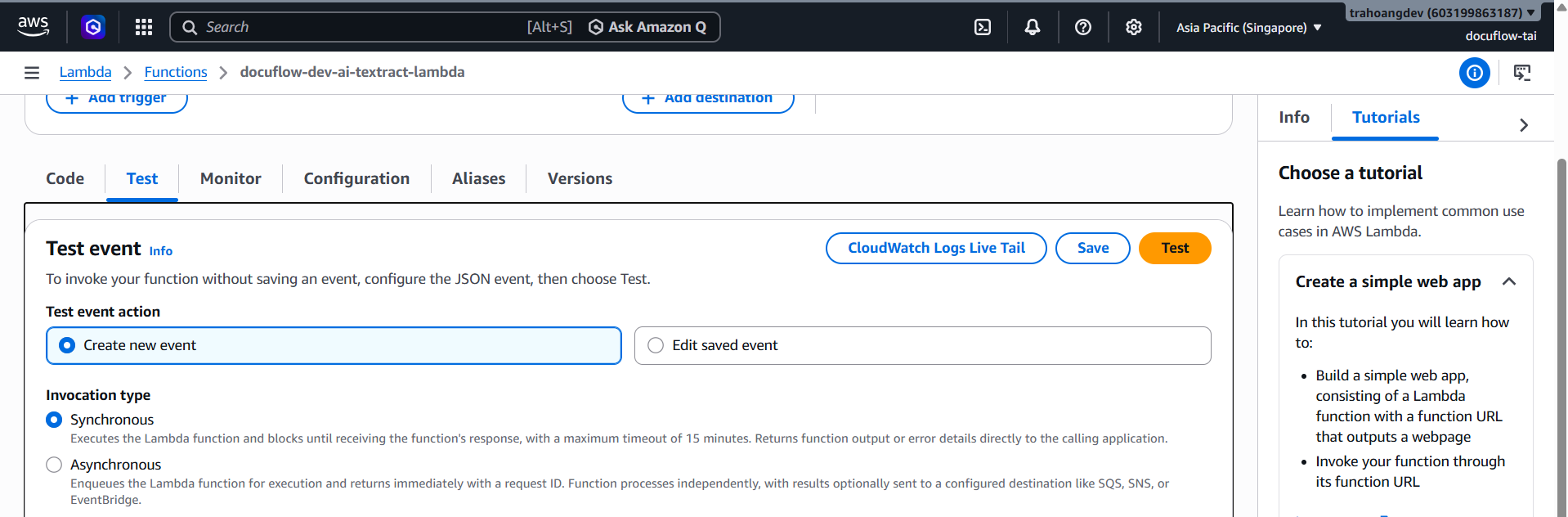Switch to the Info help tab

(x=1294, y=117)
